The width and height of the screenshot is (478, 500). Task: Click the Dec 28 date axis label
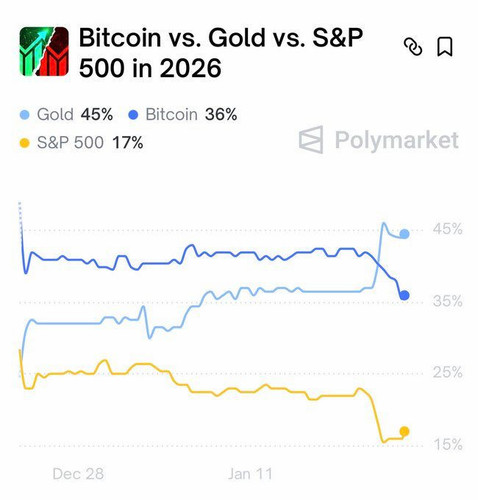78,474
